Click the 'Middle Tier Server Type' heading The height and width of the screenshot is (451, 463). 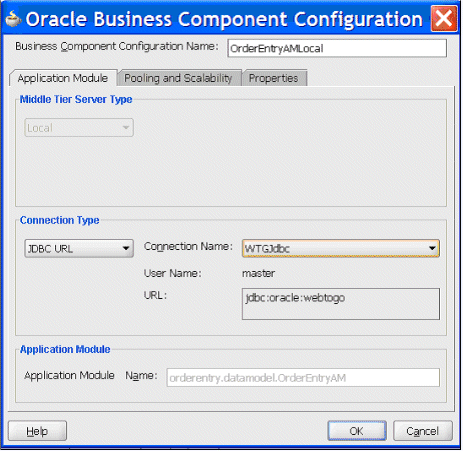pos(76,99)
